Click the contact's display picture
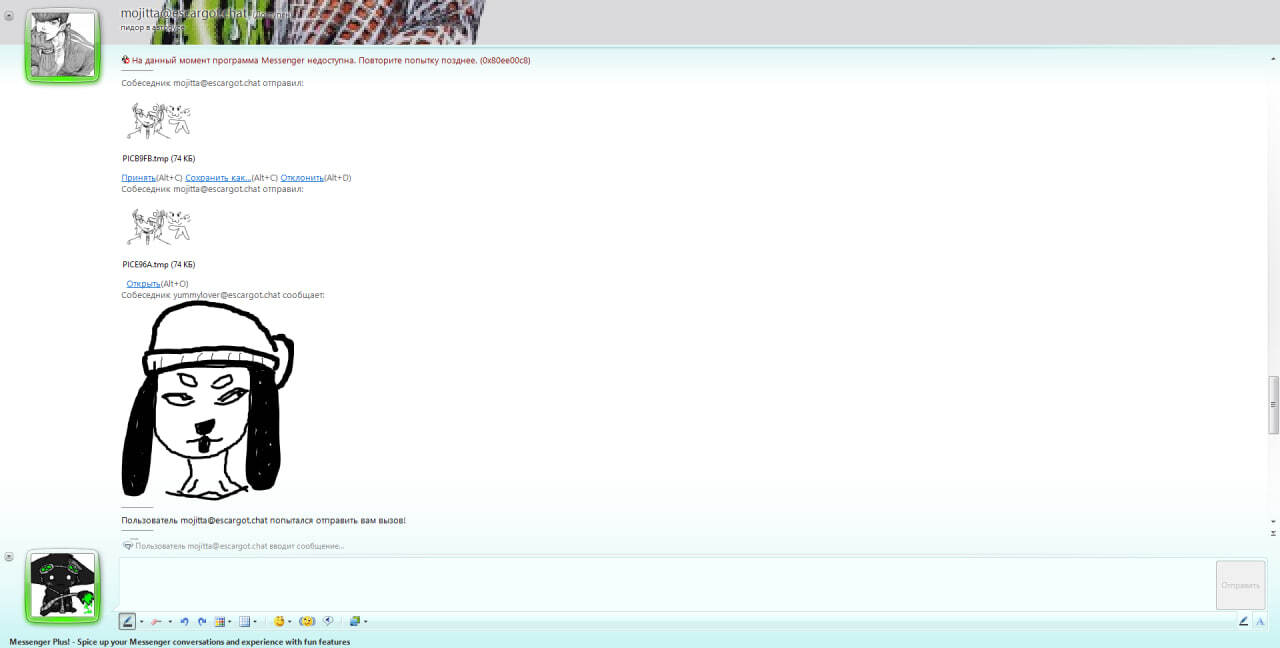1280x648 pixels. (x=62, y=45)
